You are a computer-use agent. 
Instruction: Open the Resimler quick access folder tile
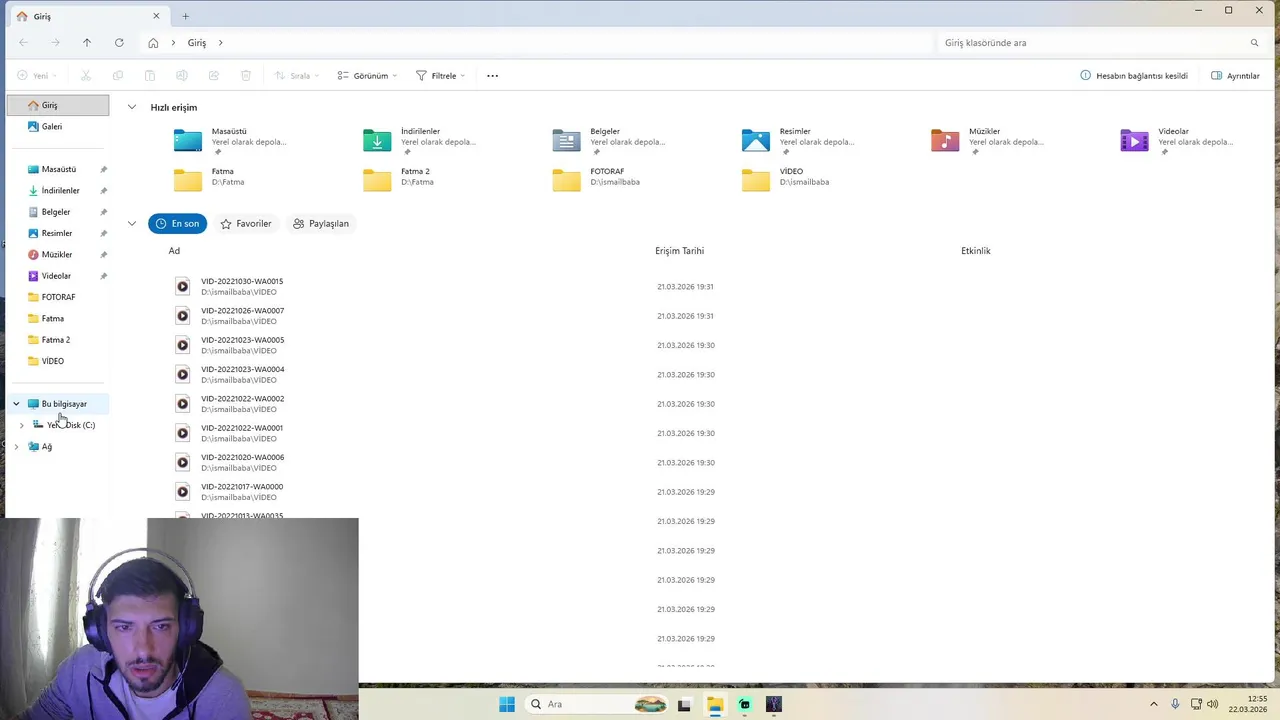pyautogui.click(x=800, y=140)
